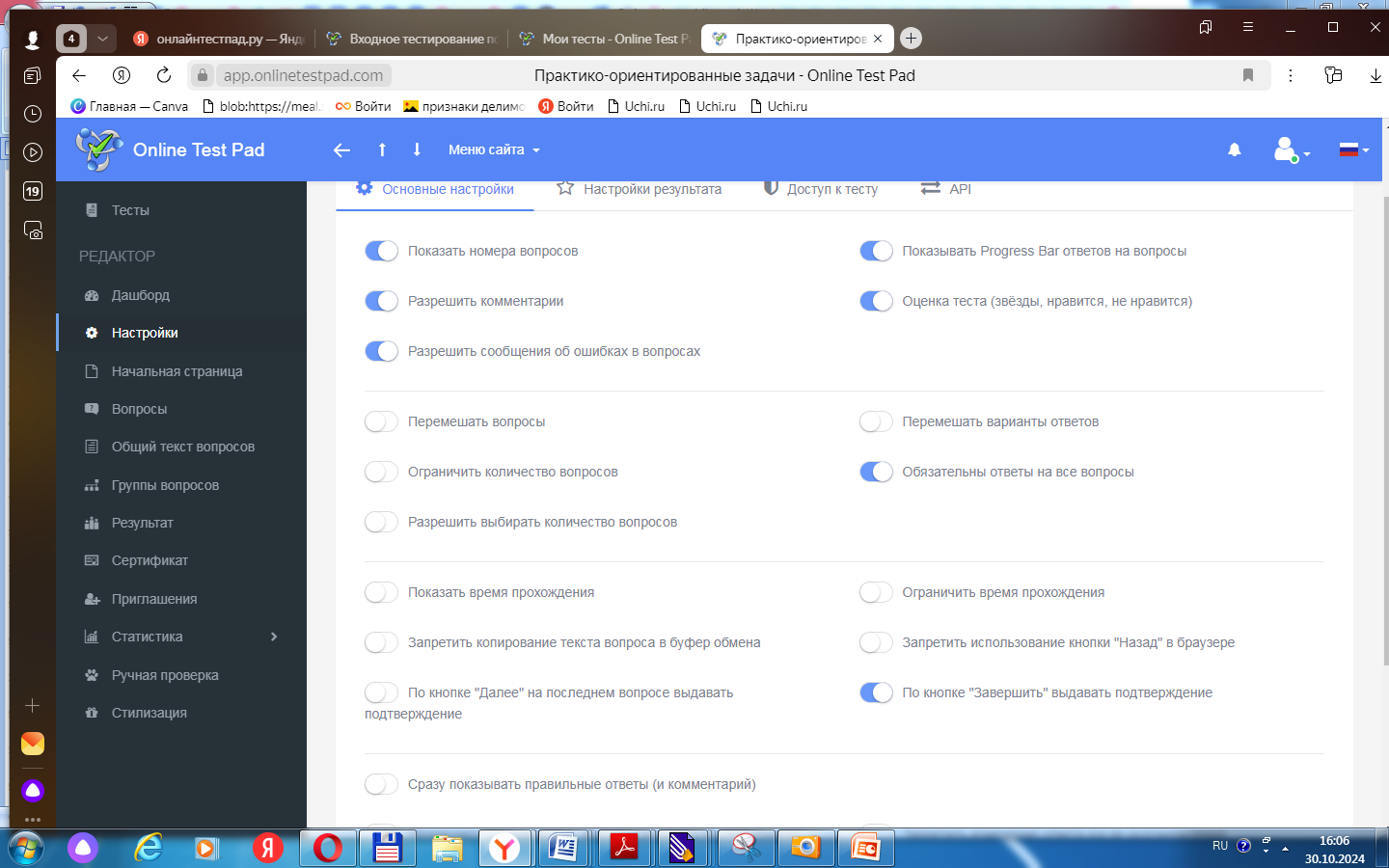
Task: Click the up arrow icon in header
Action: pyautogui.click(x=382, y=149)
